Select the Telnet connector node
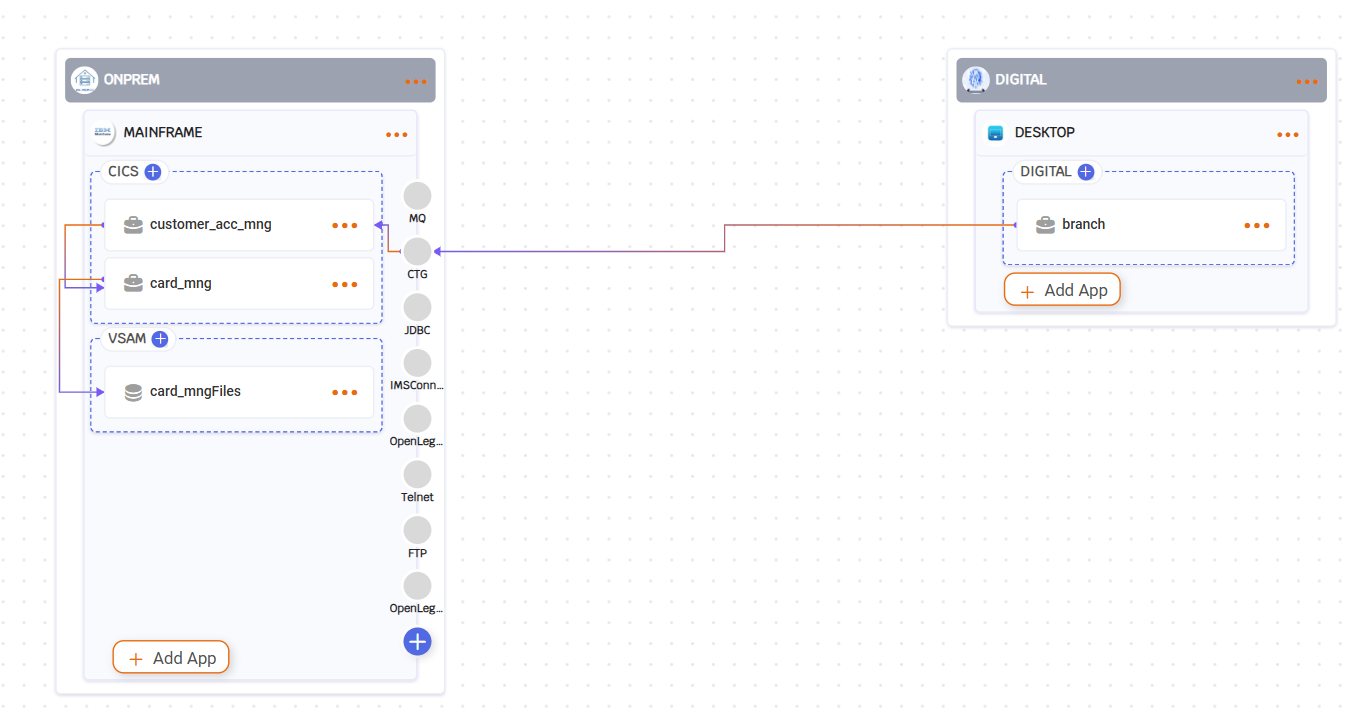The width and height of the screenshot is (1354, 724). tap(417, 475)
